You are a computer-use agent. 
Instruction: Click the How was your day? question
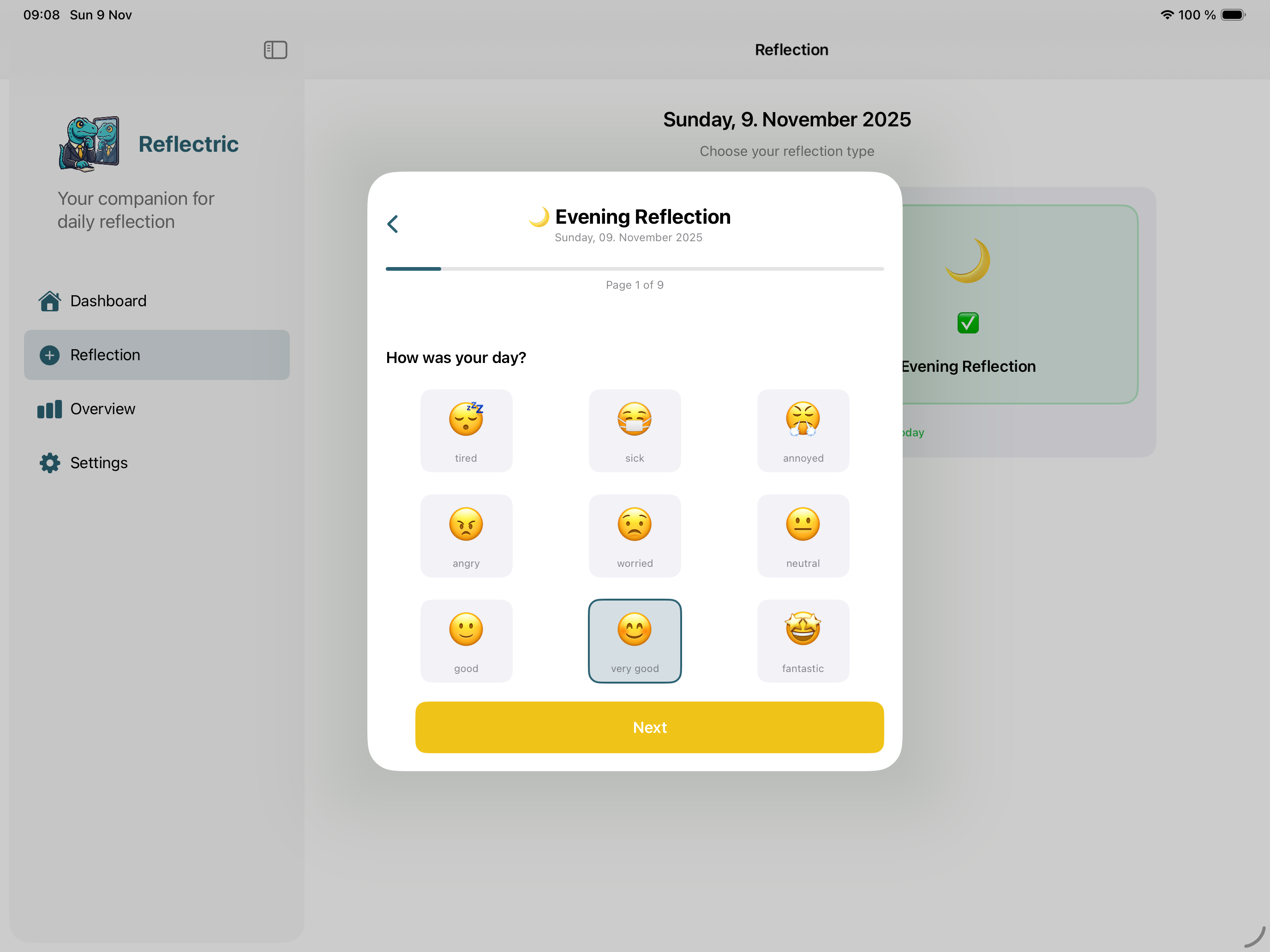click(456, 357)
